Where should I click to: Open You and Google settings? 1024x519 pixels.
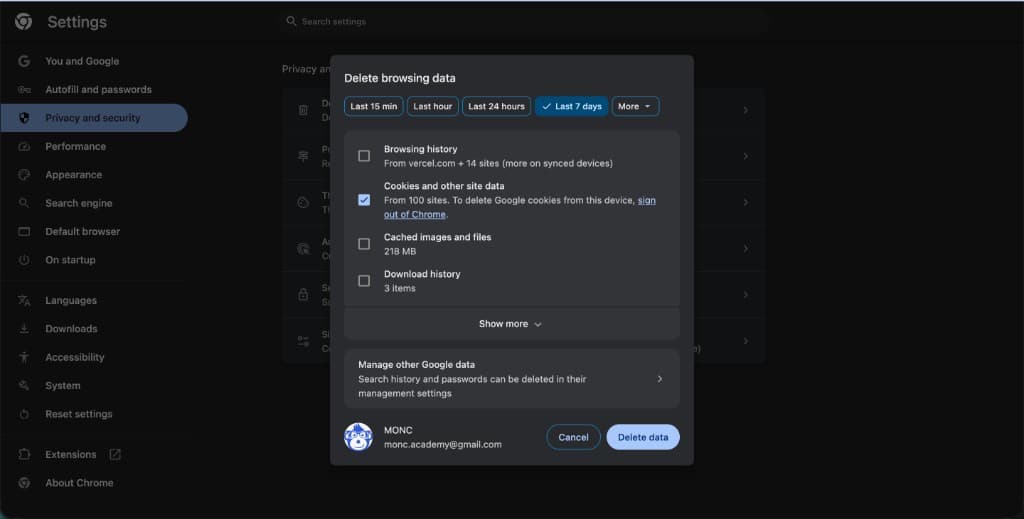coord(94,61)
